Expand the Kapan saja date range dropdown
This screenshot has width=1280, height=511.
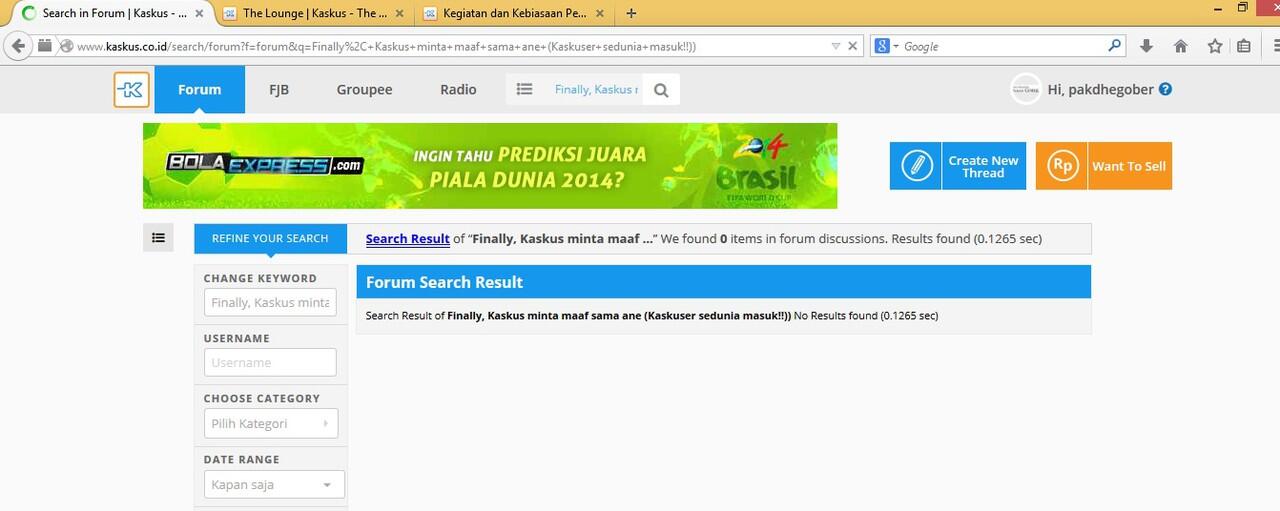point(274,484)
